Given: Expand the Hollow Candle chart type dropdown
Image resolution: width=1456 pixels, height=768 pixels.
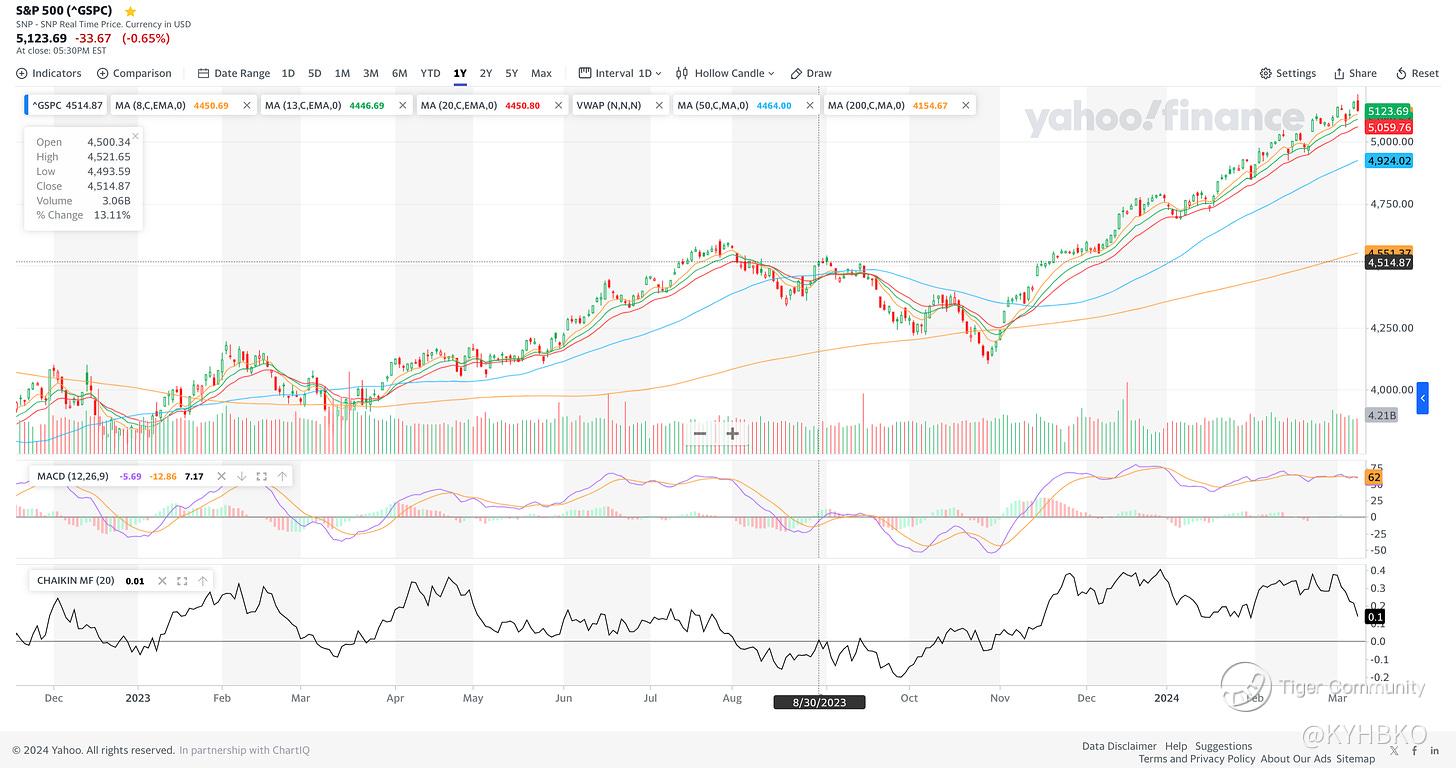Looking at the screenshot, I should click(725, 73).
